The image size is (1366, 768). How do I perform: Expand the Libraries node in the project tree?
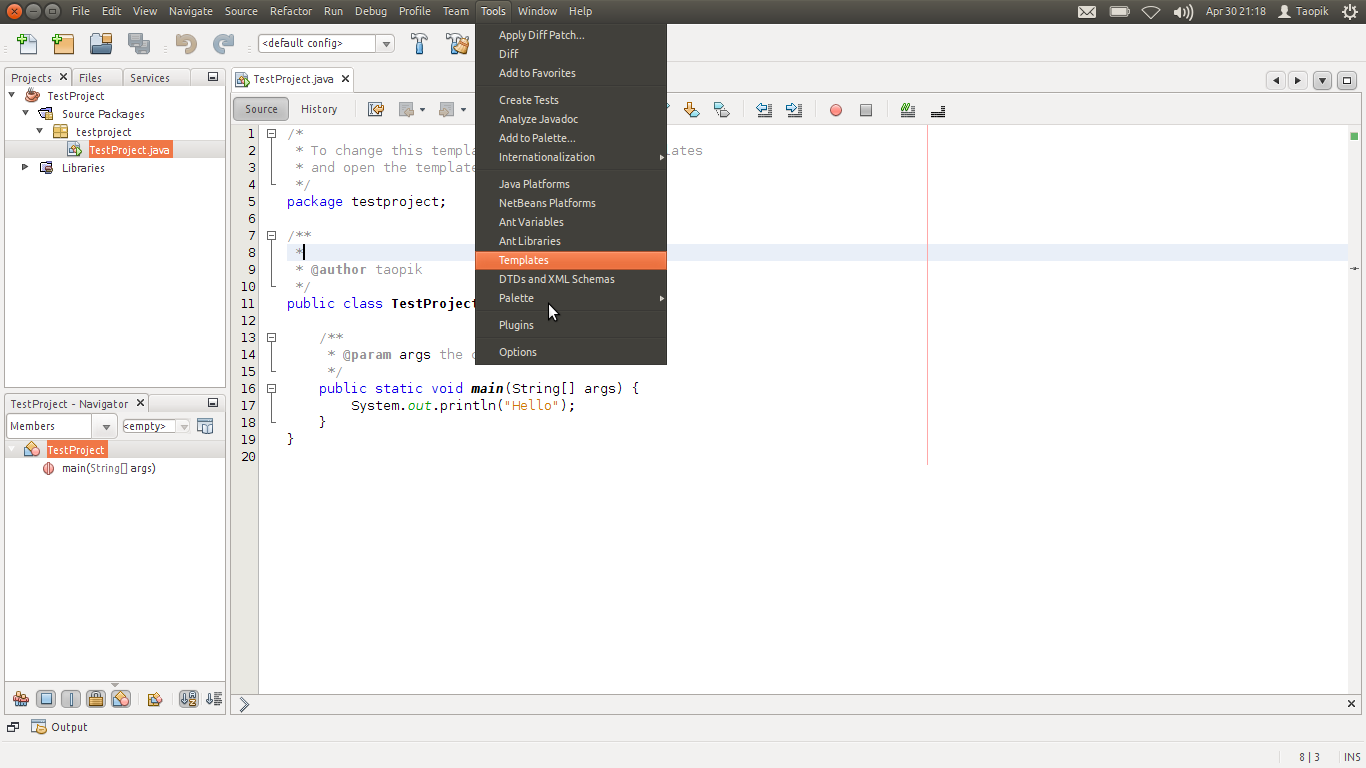coord(23,167)
